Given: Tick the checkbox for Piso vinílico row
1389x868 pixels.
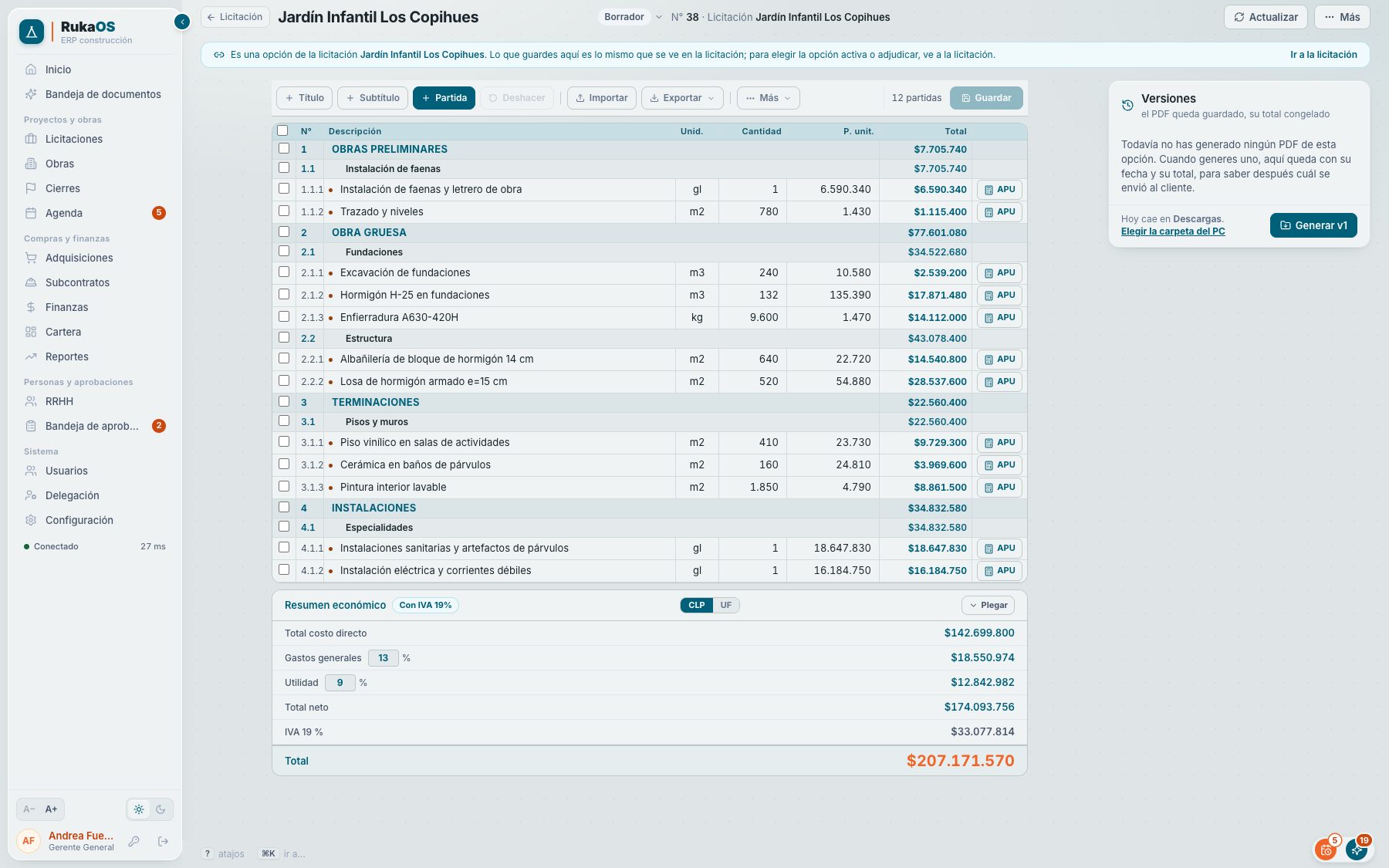Looking at the screenshot, I should (x=284, y=441).
